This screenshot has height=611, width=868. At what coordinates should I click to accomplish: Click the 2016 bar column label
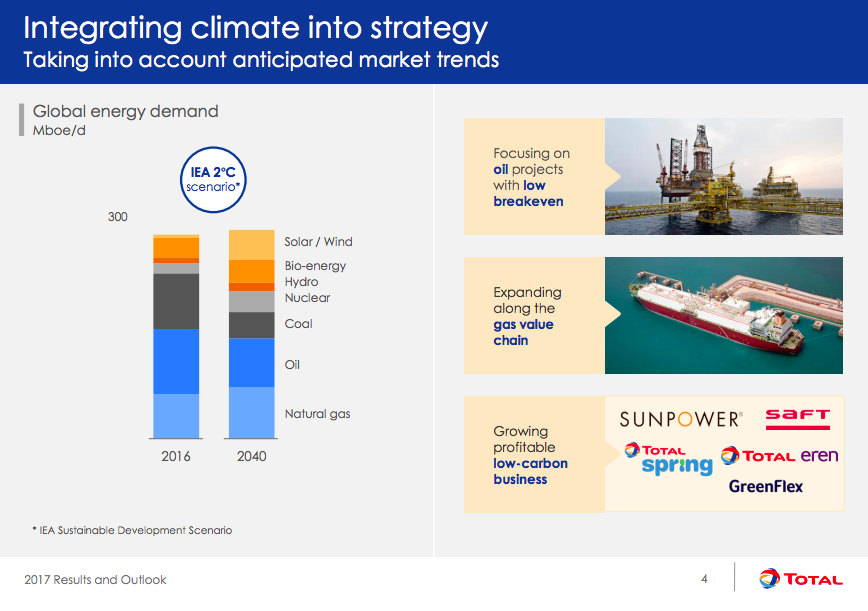(x=176, y=455)
